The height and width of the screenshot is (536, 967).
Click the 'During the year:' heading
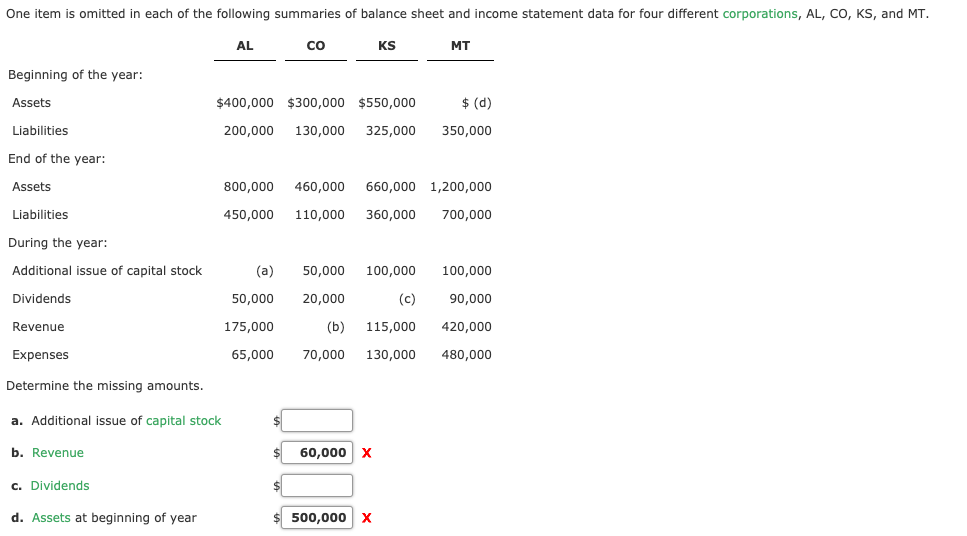click(57, 242)
